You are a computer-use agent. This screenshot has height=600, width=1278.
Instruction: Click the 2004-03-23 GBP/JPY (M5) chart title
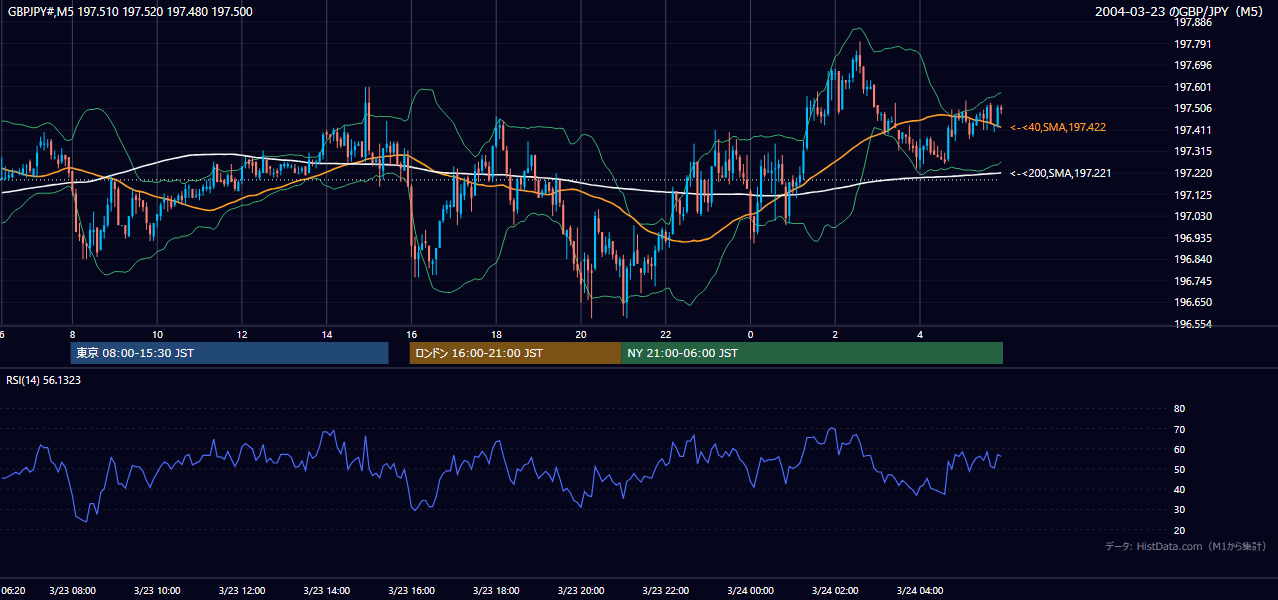coord(1181,12)
